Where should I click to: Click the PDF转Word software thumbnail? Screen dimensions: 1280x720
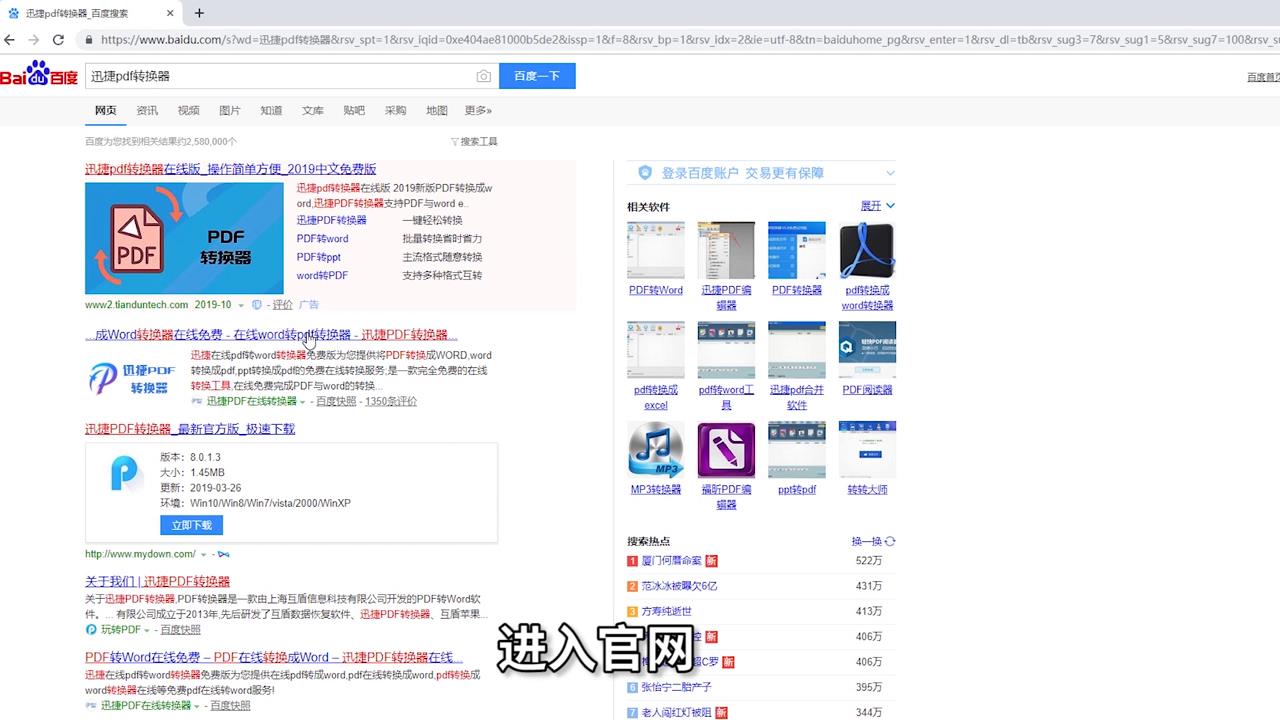[x=656, y=250]
